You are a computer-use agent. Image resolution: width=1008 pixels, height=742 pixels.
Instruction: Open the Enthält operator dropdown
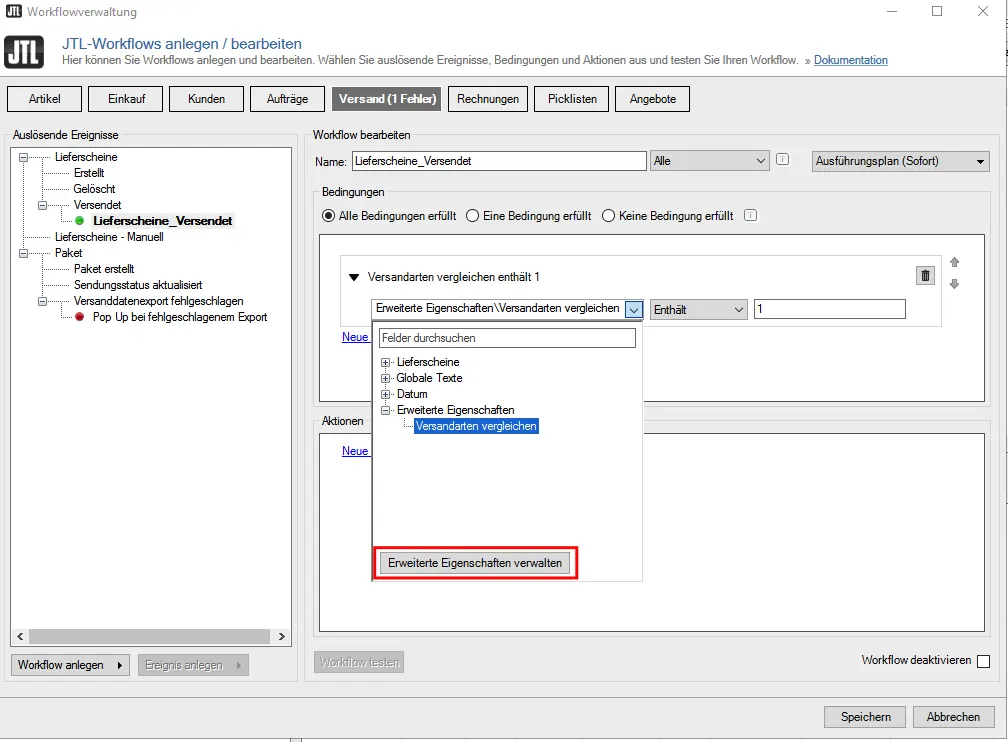[x=699, y=310]
